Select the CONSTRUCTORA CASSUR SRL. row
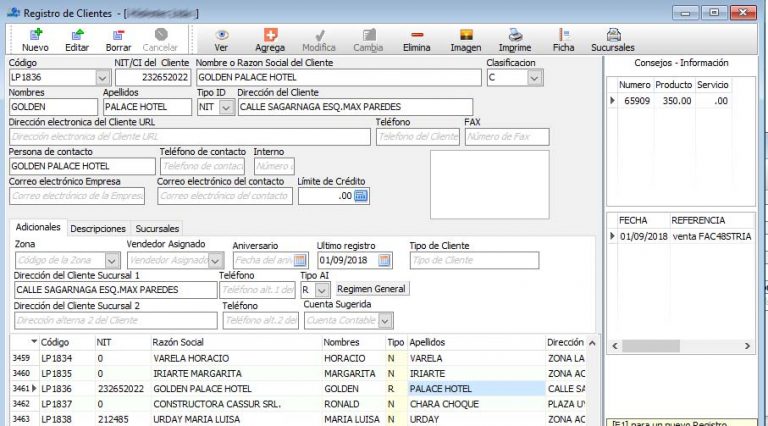This screenshot has height=426, width=768. pyautogui.click(x=298, y=404)
